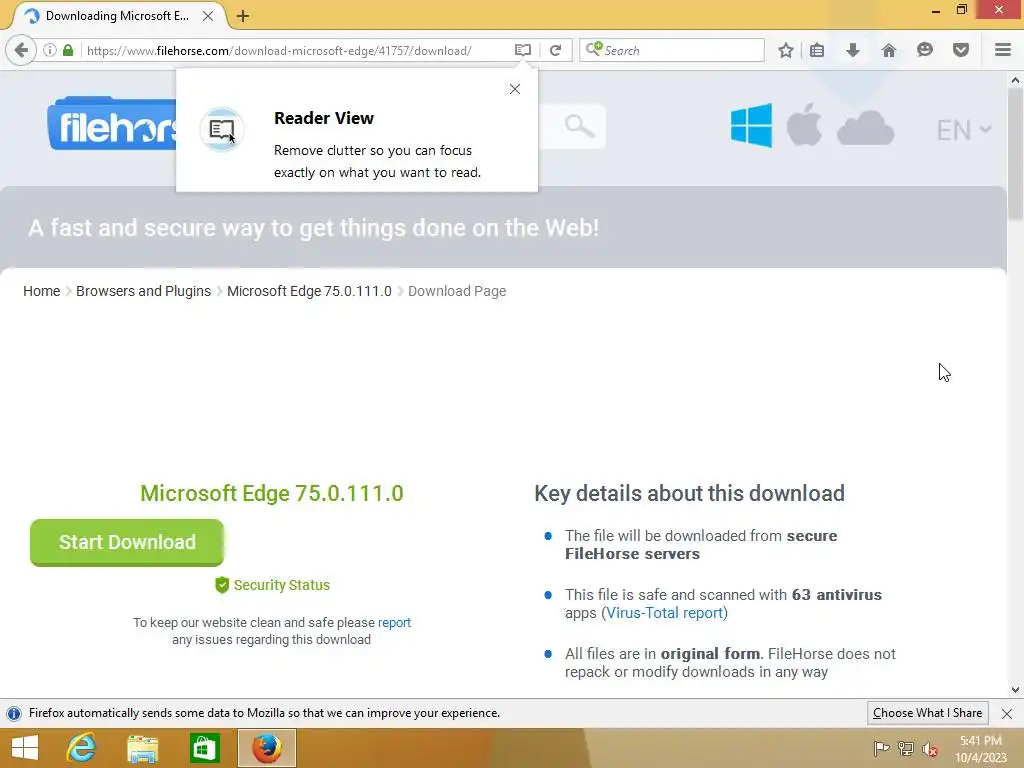This screenshot has width=1024, height=768.
Task: Open the Virus-Total report link
Action: [665, 613]
